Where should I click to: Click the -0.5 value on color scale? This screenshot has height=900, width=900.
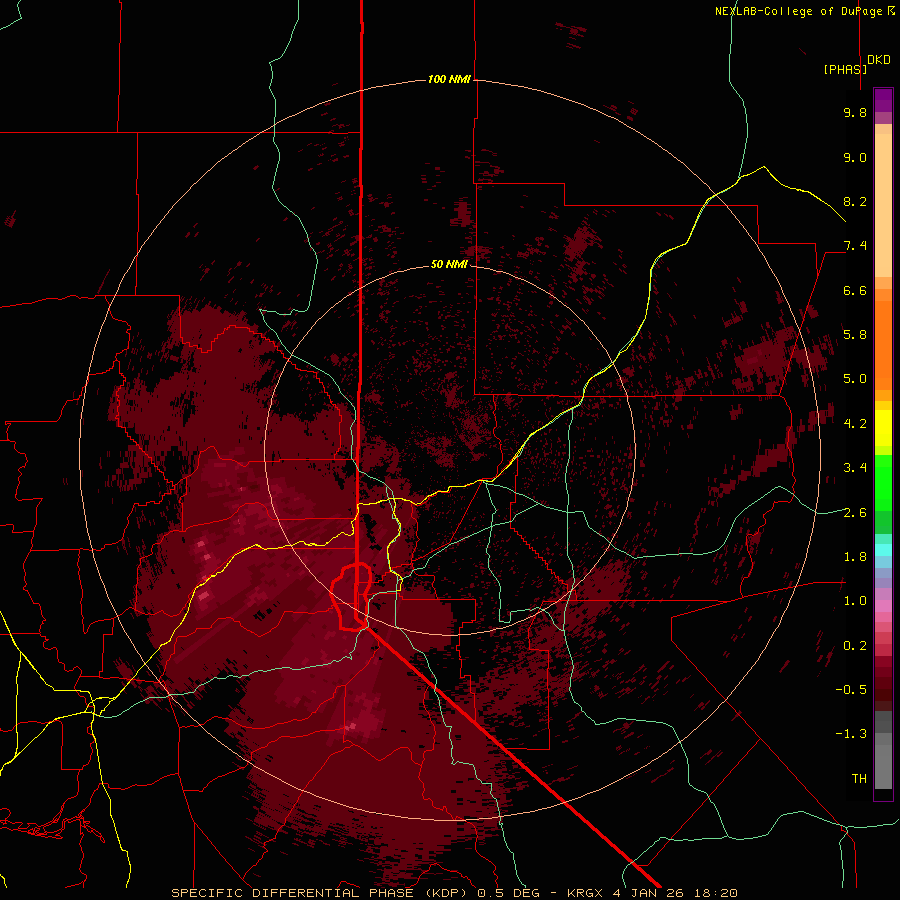click(851, 690)
